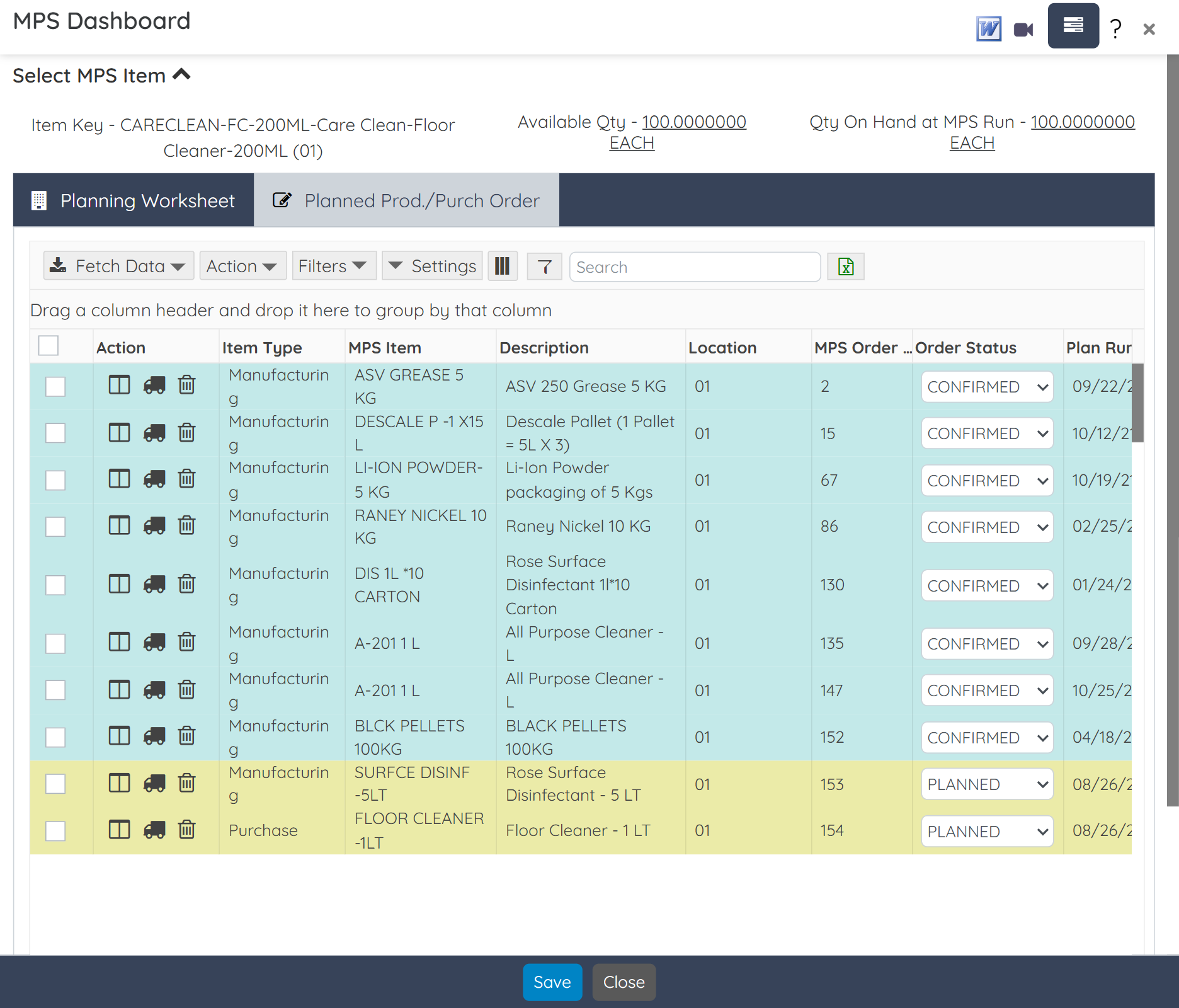Image resolution: width=1179 pixels, height=1008 pixels.
Task: Change Order Status of FLOOR CLEANER to Confirmed
Action: (986, 831)
